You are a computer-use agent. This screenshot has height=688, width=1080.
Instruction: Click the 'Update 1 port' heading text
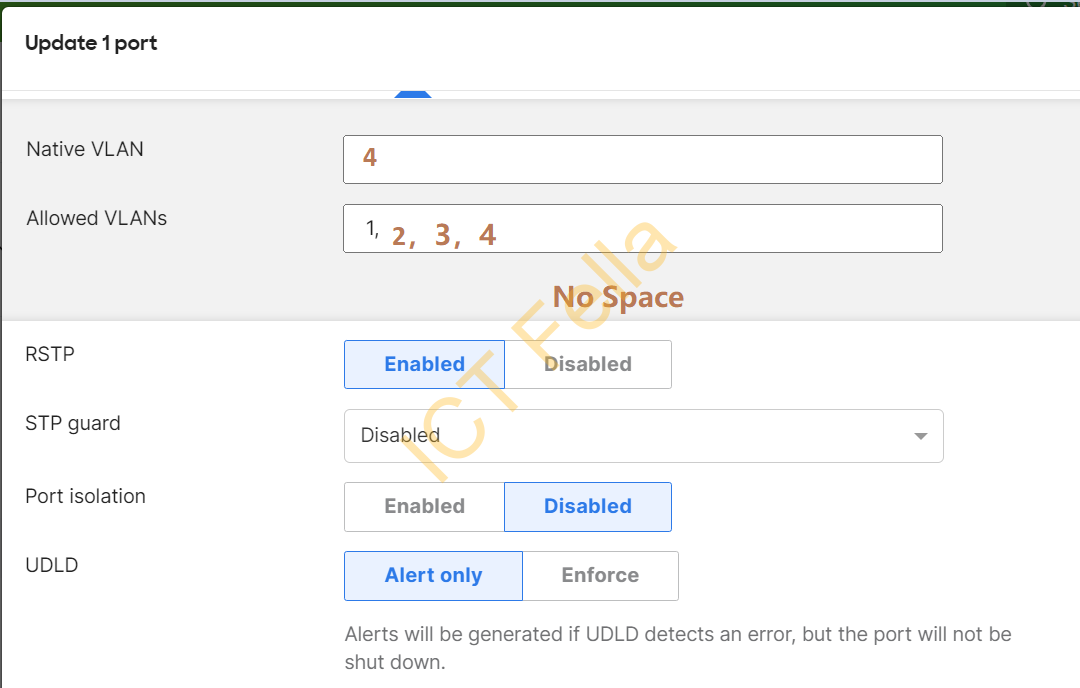(91, 43)
